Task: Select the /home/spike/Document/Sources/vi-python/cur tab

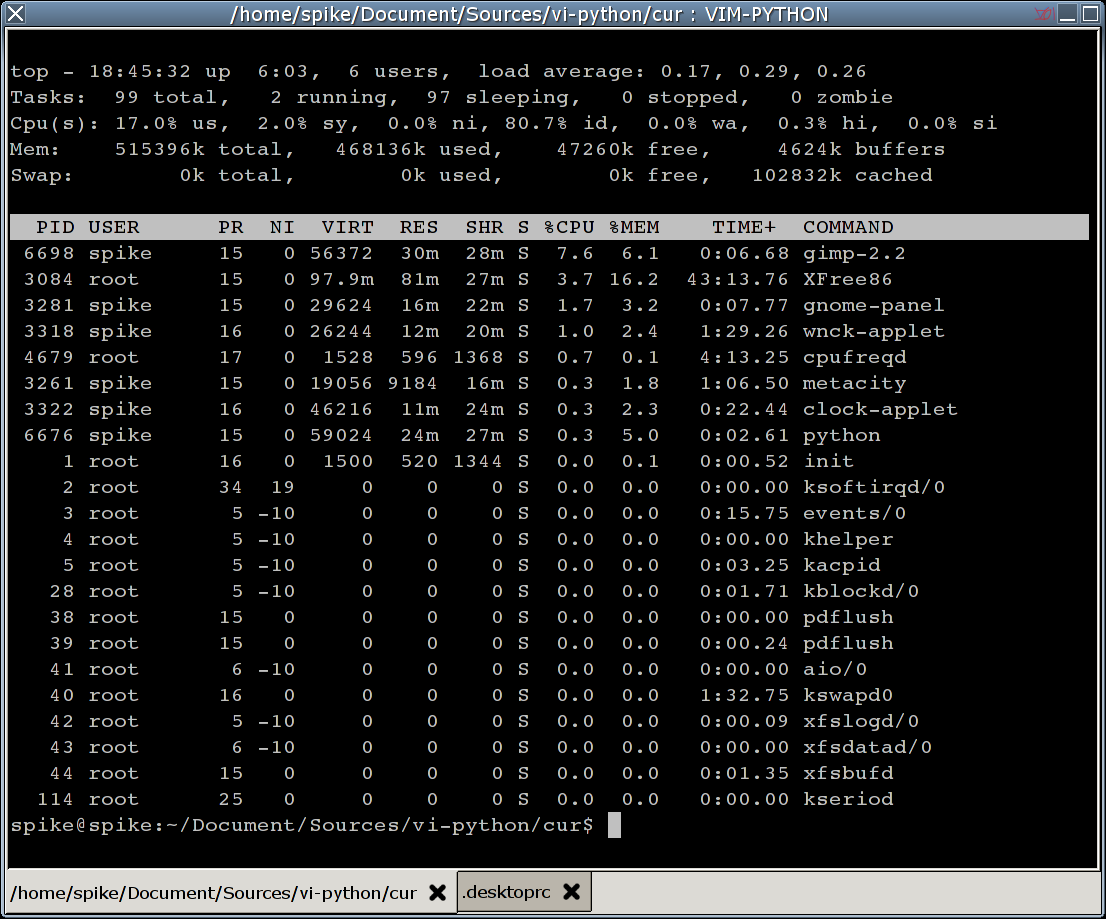Action: (213, 893)
